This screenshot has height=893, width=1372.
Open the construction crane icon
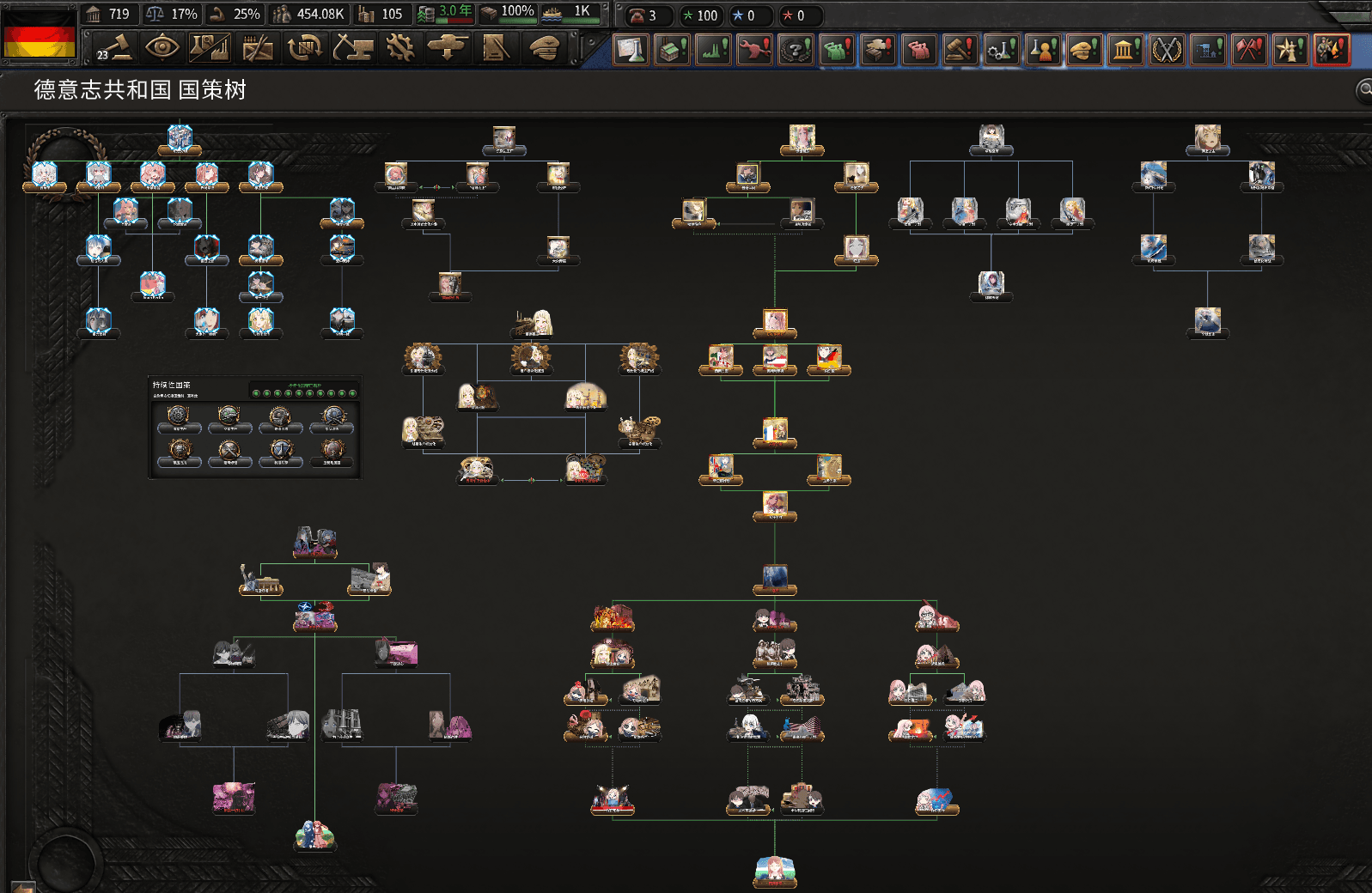(352, 48)
